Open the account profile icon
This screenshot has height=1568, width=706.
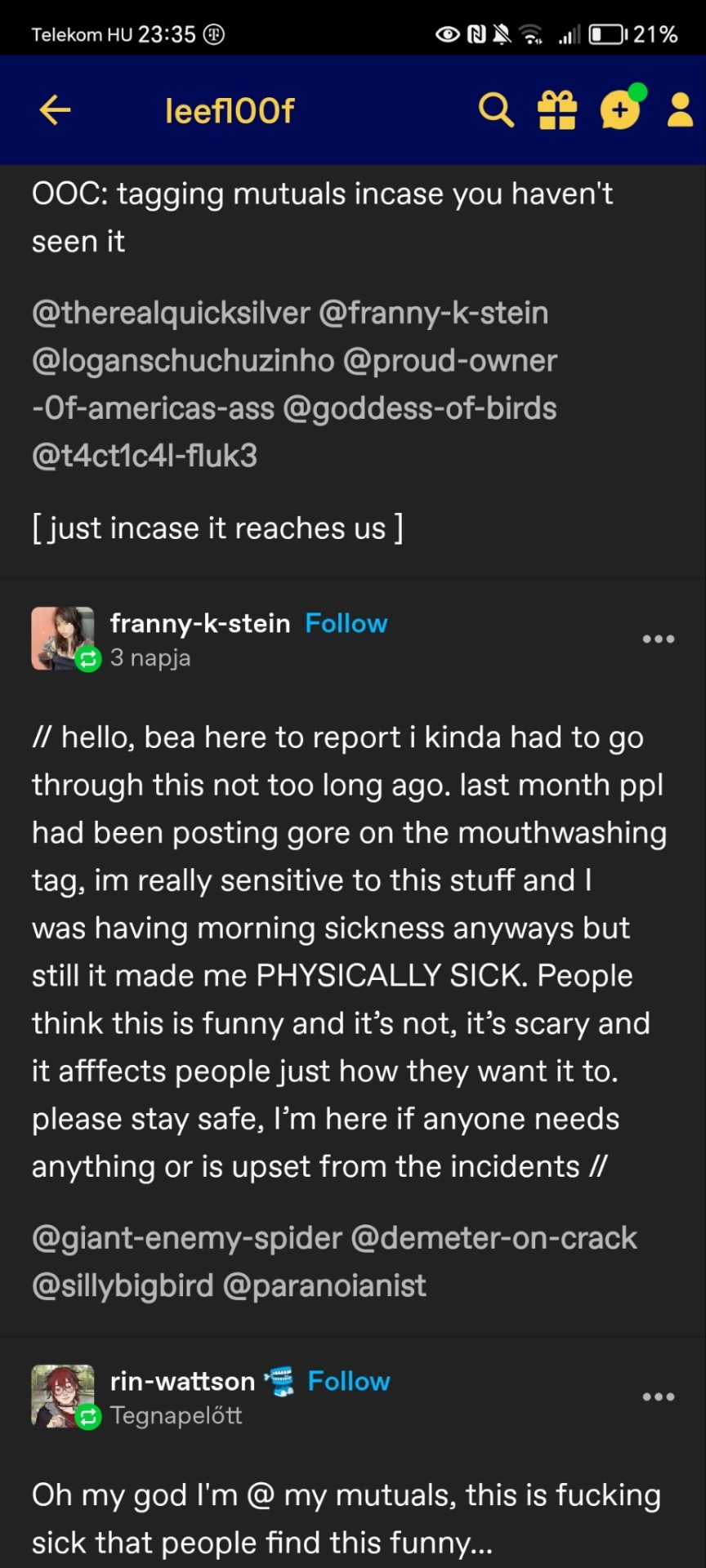(x=680, y=110)
